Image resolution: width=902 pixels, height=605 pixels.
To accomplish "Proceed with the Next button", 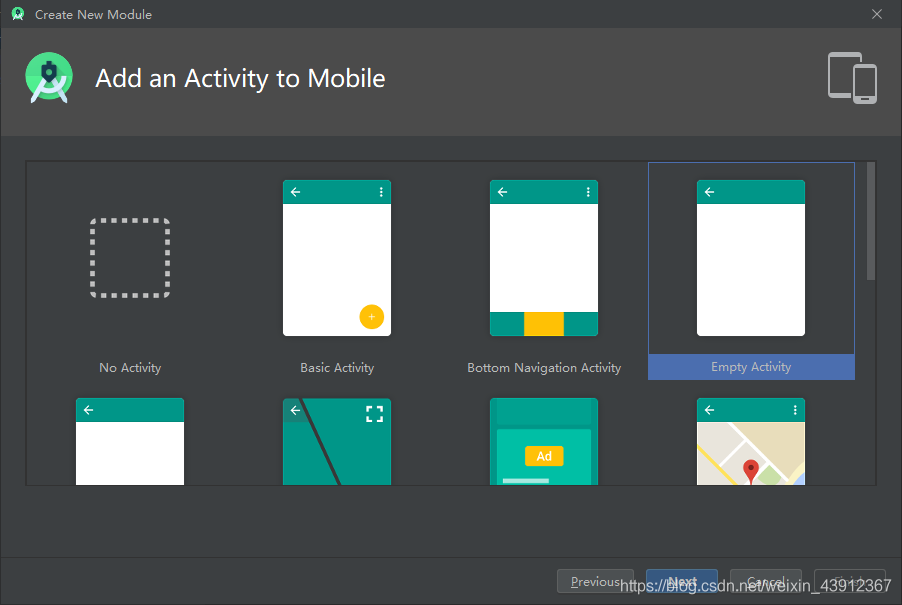I will pyautogui.click(x=682, y=581).
